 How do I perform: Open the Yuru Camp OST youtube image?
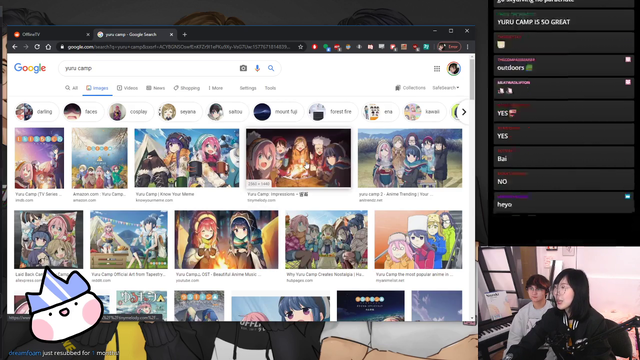pos(226,240)
